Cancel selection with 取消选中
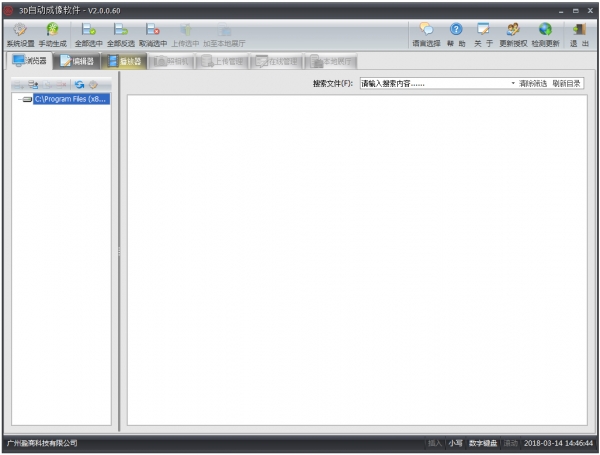 click(x=153, y=35)
